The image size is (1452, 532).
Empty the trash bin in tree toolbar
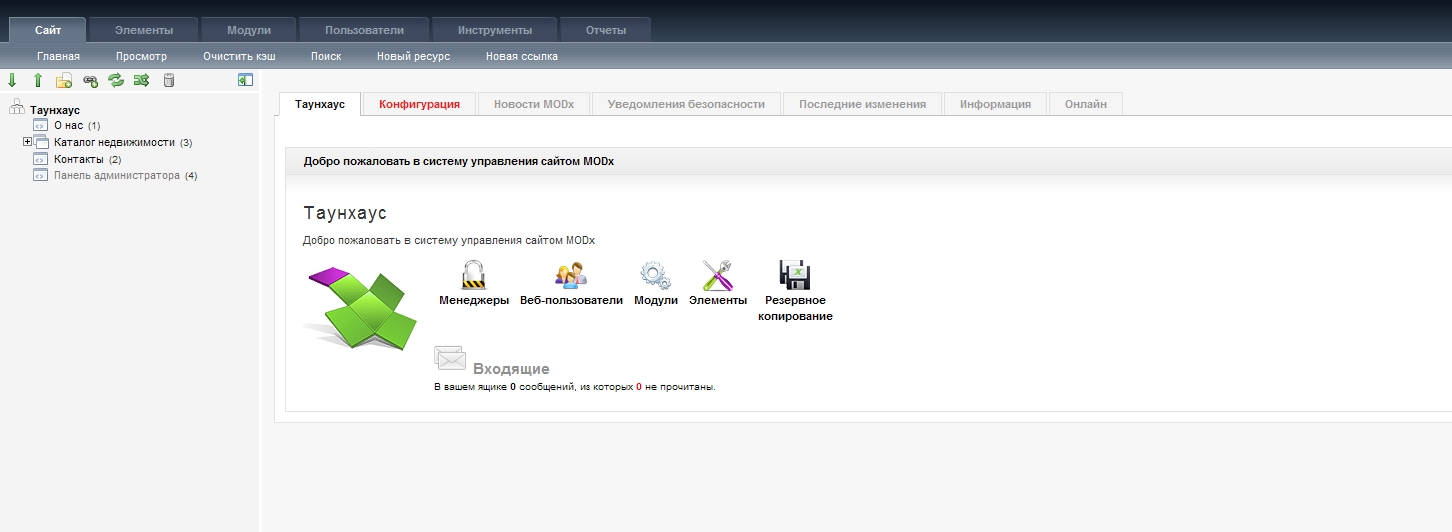(168, 80)
